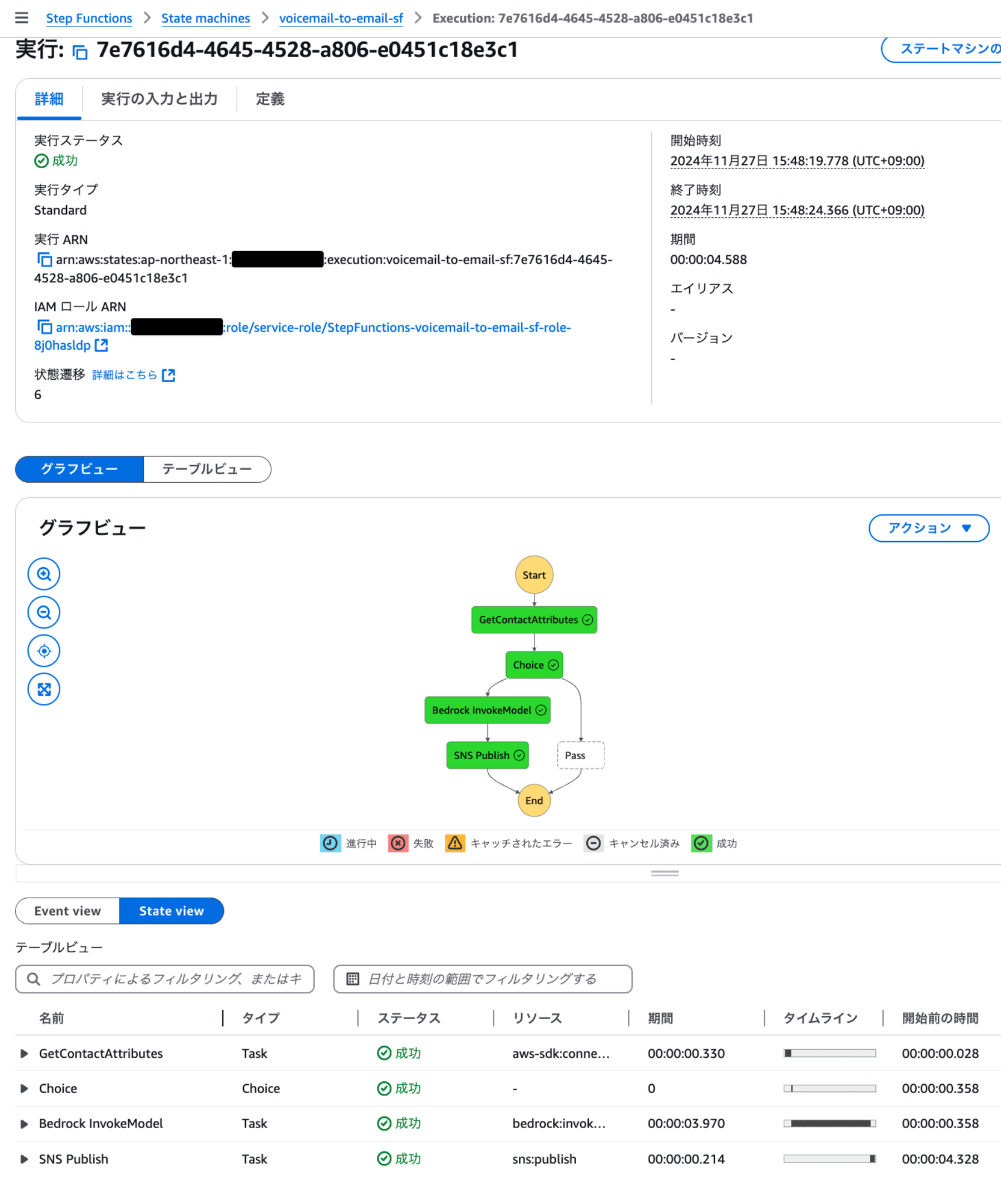This screenshot has width=1001, height=1204.
Task: Focus the property filter search field
Action: [x=165, y=979]
